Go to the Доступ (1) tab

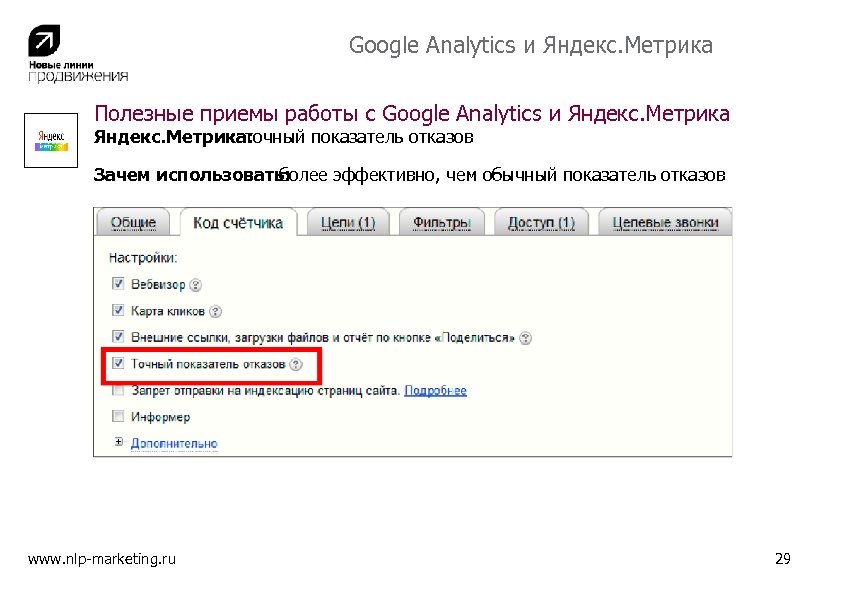tap(541, 222)
